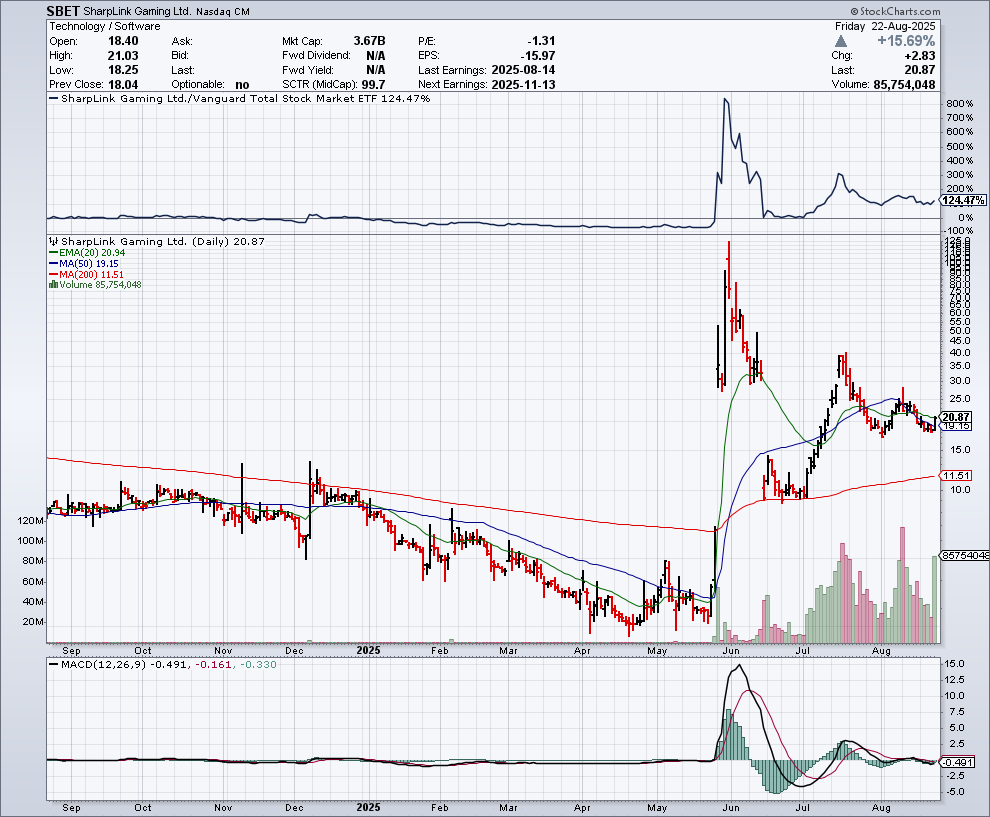The width and height of the screenshot is (990, 817).
Task: Click the Optionable value no
Action: (x=242, y=85)
